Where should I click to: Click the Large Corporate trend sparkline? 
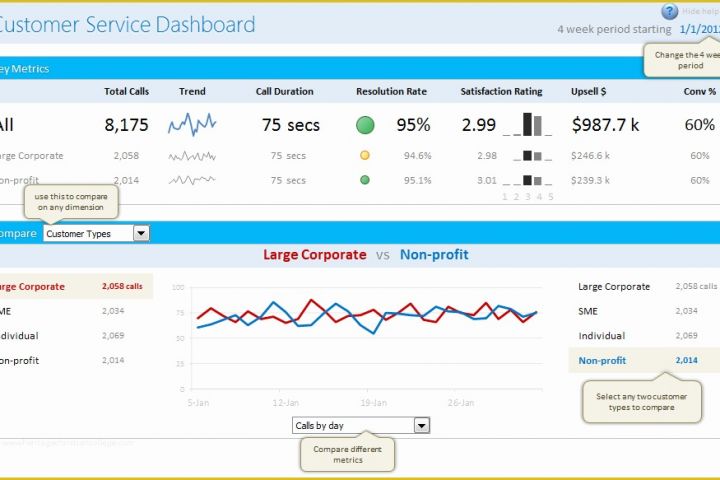192,156
